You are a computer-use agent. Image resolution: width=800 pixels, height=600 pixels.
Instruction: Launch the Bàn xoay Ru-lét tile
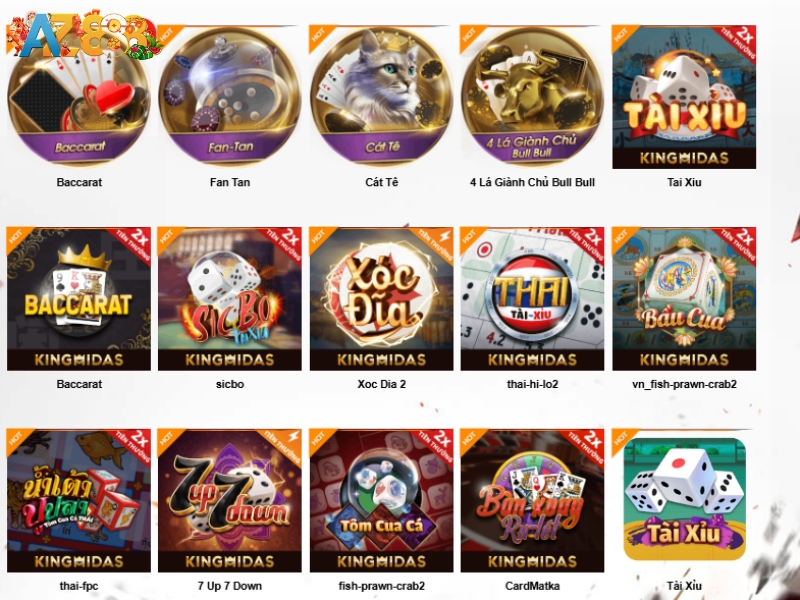[532, 501]
